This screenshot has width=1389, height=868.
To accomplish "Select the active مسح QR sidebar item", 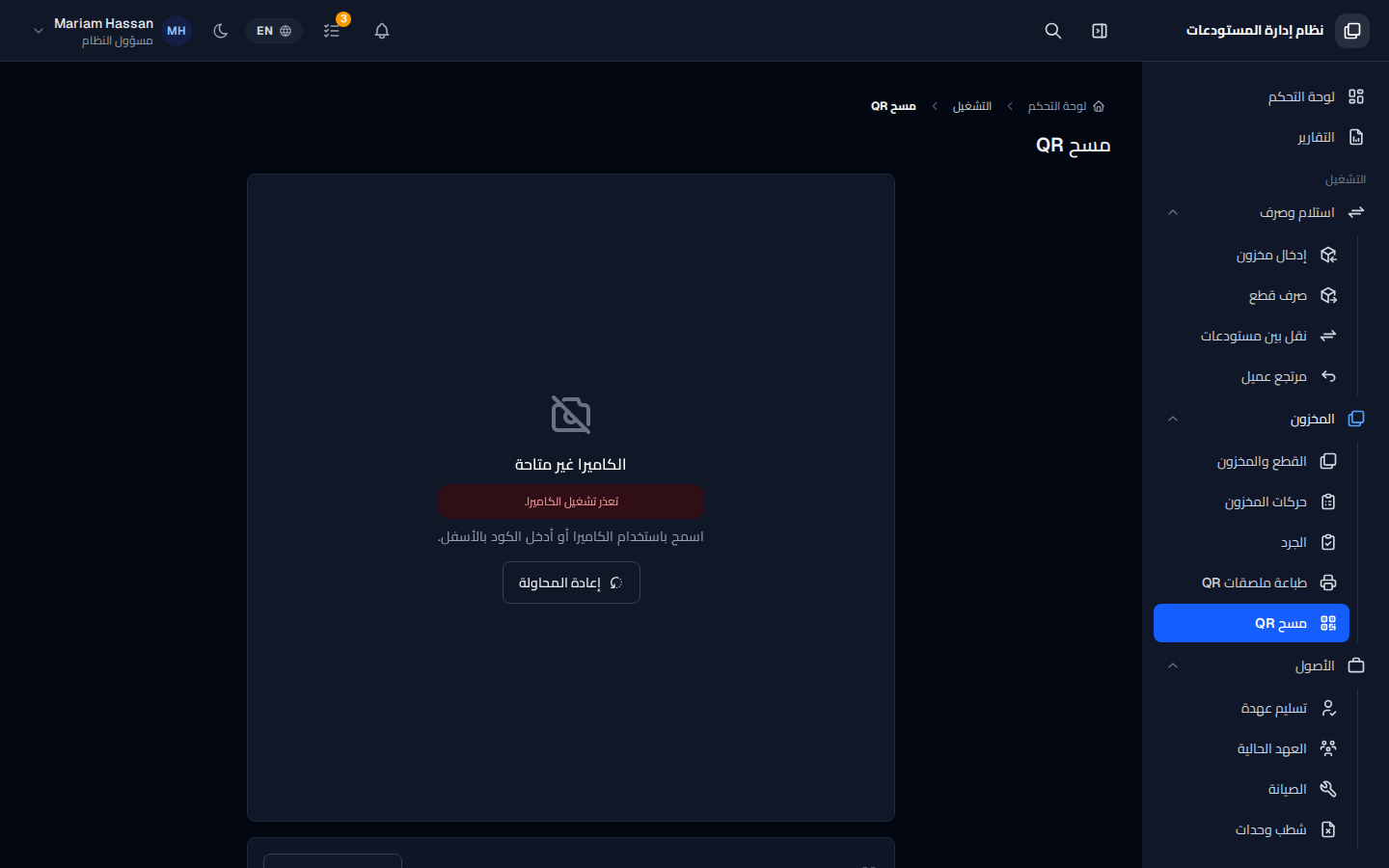I will point(1252,623).
